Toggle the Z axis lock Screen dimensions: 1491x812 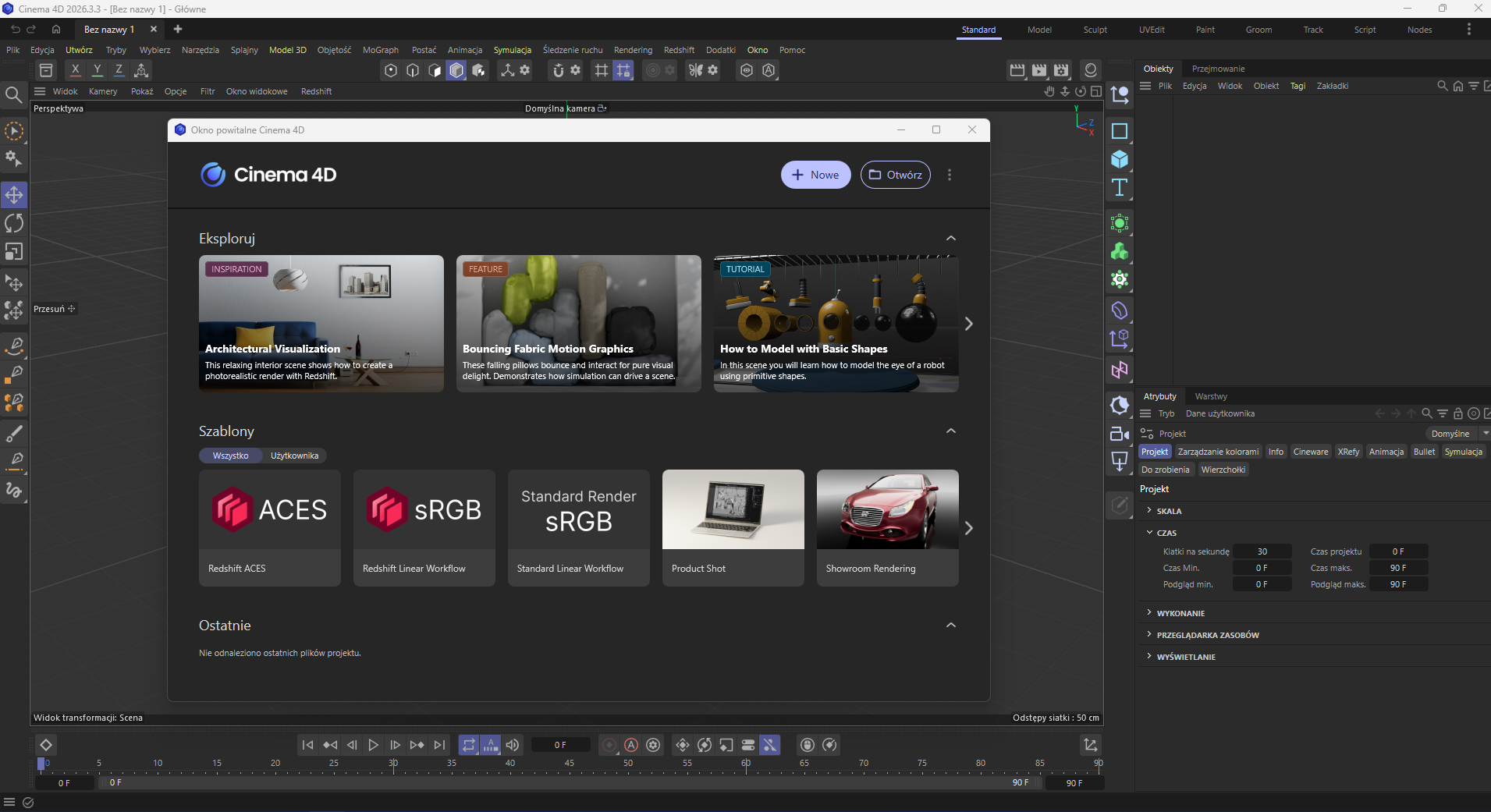pos(119,70)
